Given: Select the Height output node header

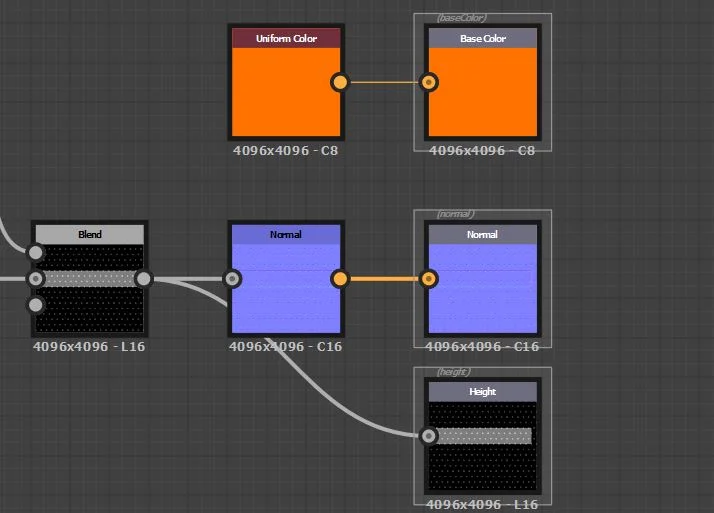Looking at the screenshot, I should coord(483,391).
